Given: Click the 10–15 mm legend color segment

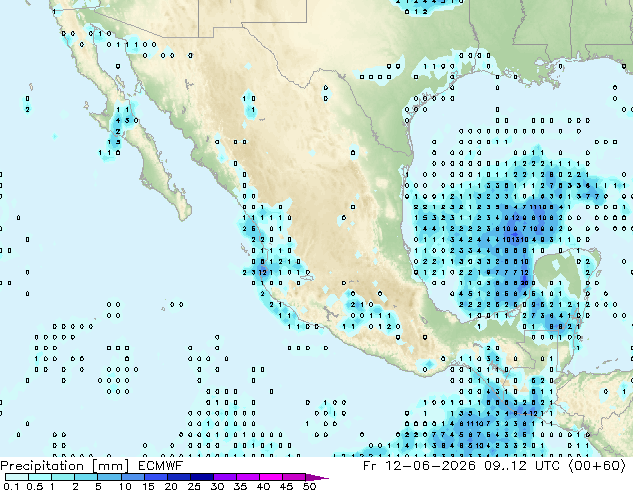Looking at the screenshot, I should point(132,477).
